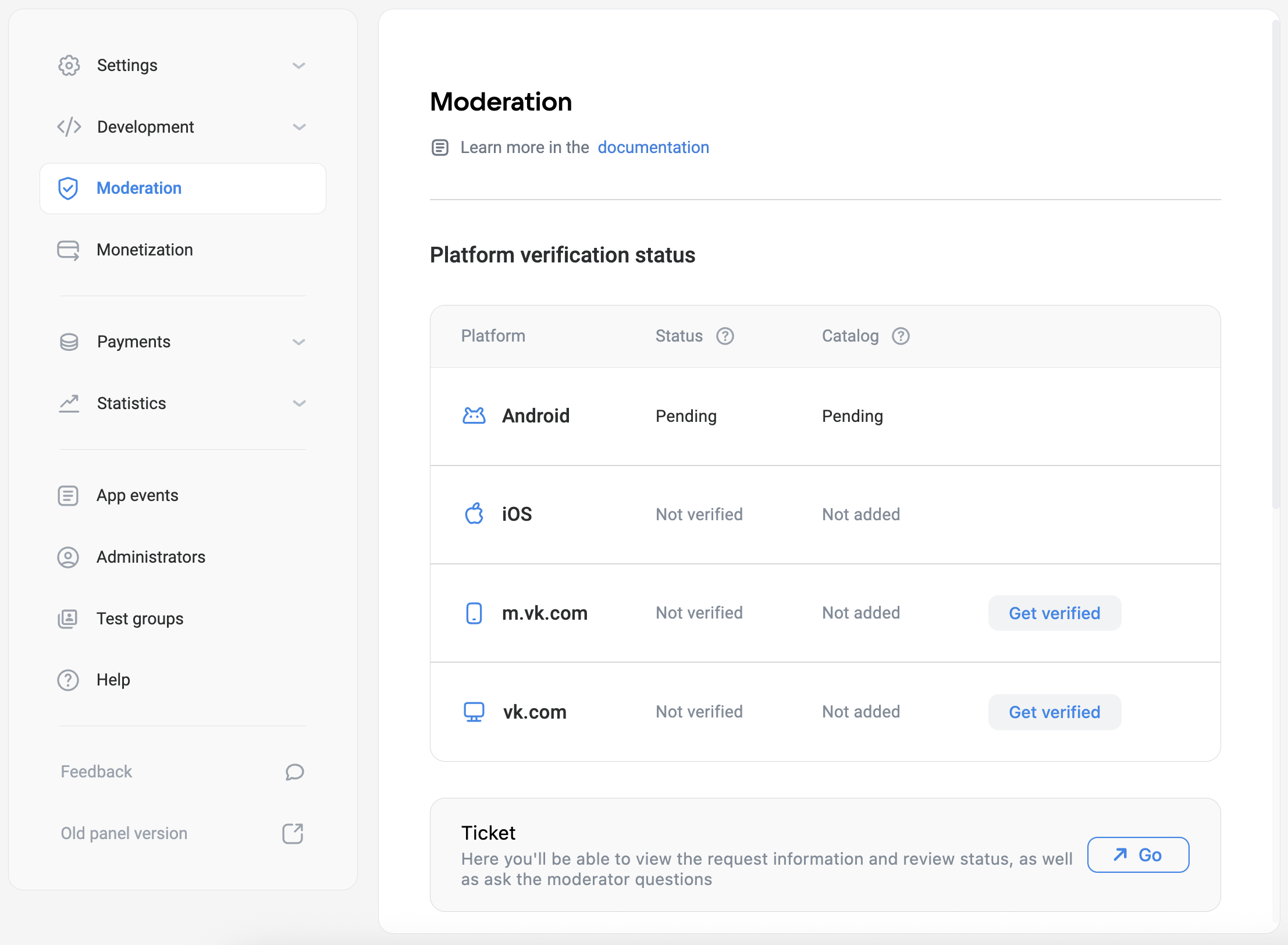Image resolution: width=1288 pixels, height=945 pixels.
Task: Click the Platform column header
Action: tap(493, 336)
